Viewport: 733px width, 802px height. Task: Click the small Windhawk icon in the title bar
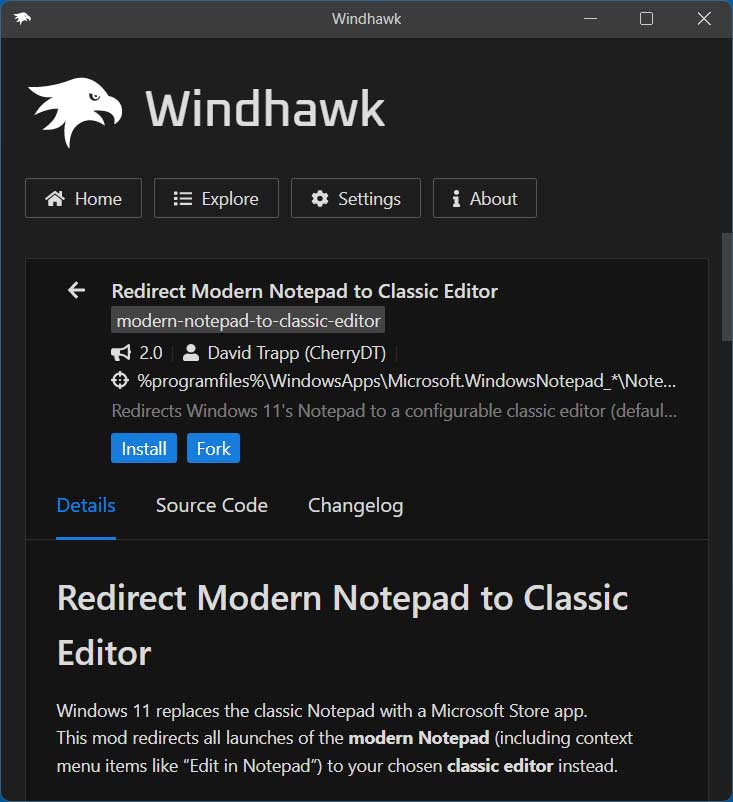pos(22,19)
